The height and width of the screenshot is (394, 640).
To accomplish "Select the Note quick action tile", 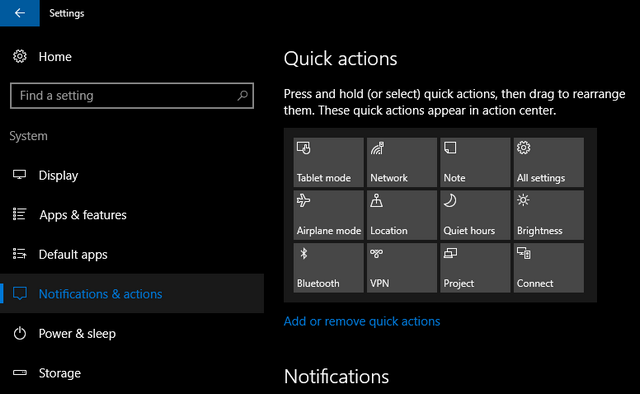I will (475, 162).
